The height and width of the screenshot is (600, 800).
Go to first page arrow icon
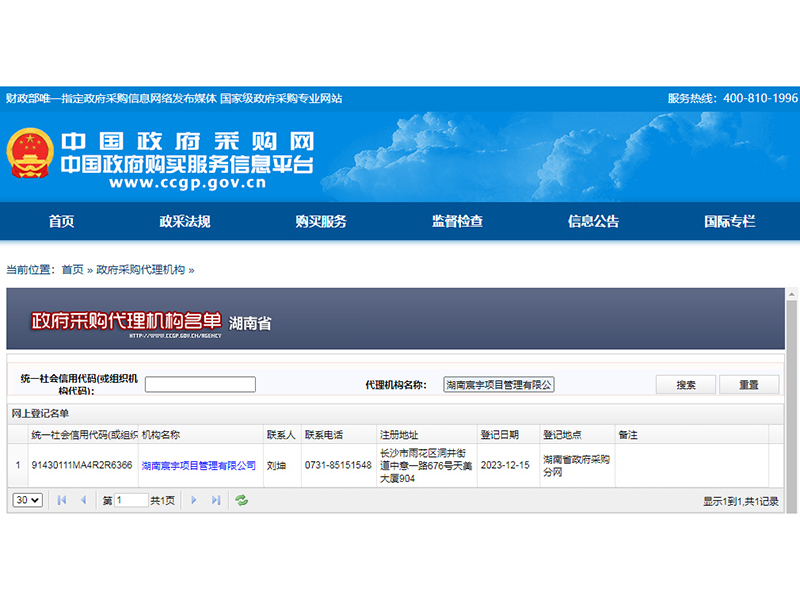click(62, 501)
